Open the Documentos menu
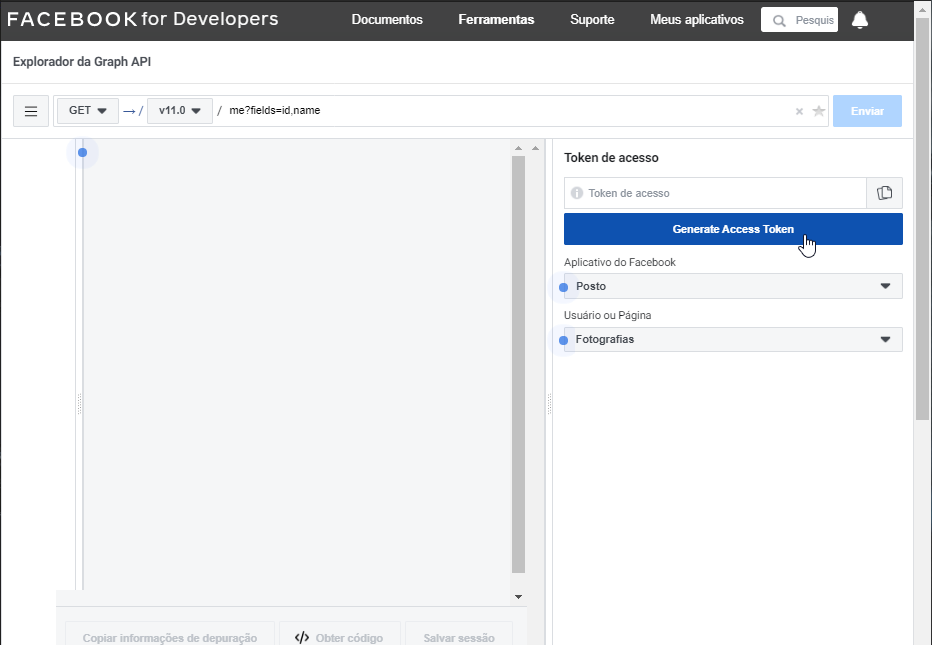Viewport: 932px width, 645px height. [387, 20]
